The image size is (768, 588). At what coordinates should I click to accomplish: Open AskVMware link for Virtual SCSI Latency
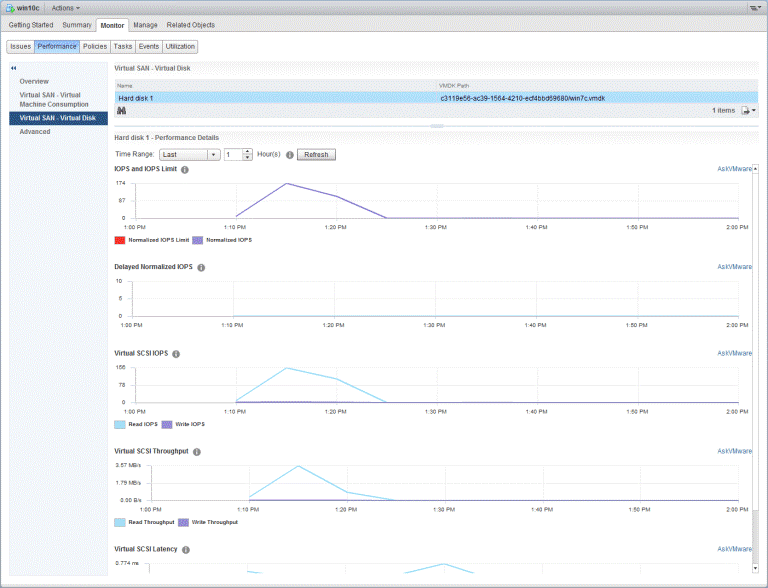tap(734, 549)
